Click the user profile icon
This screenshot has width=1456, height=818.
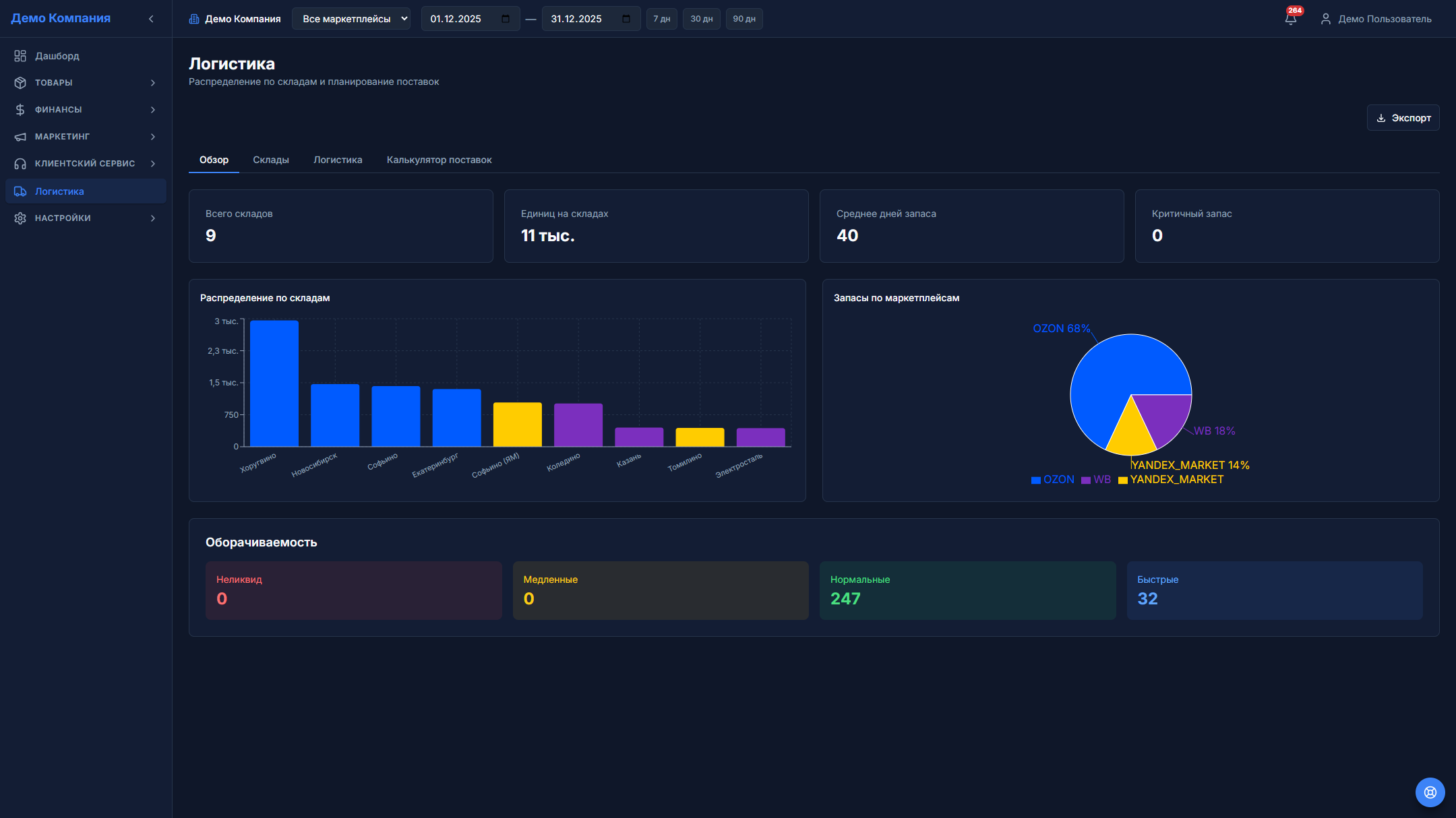point(1325,19)
